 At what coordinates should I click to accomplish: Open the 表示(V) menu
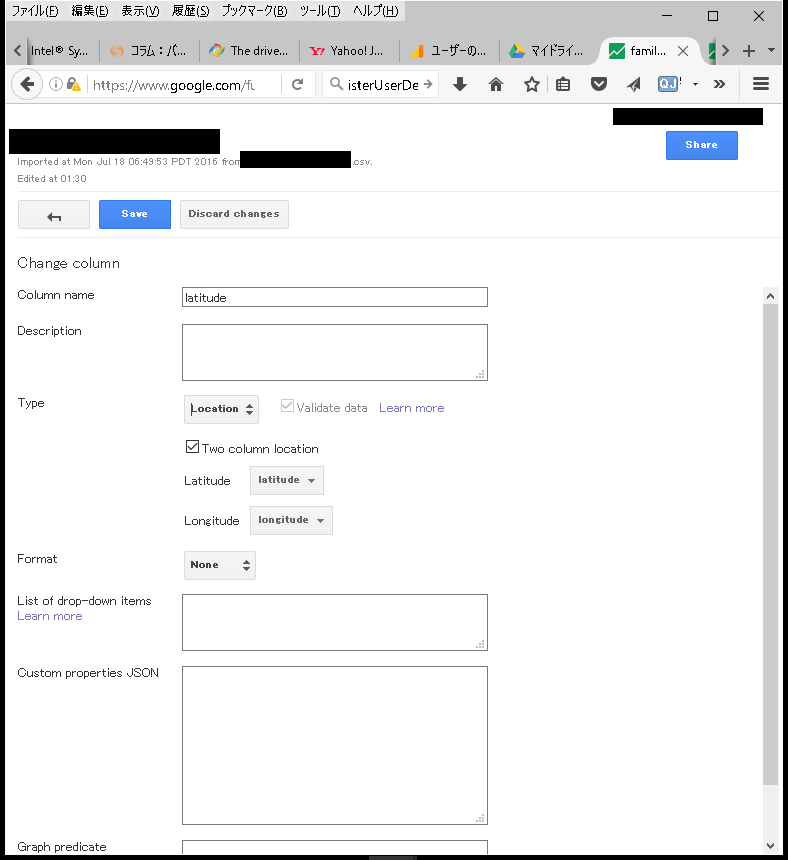(140, 11)
